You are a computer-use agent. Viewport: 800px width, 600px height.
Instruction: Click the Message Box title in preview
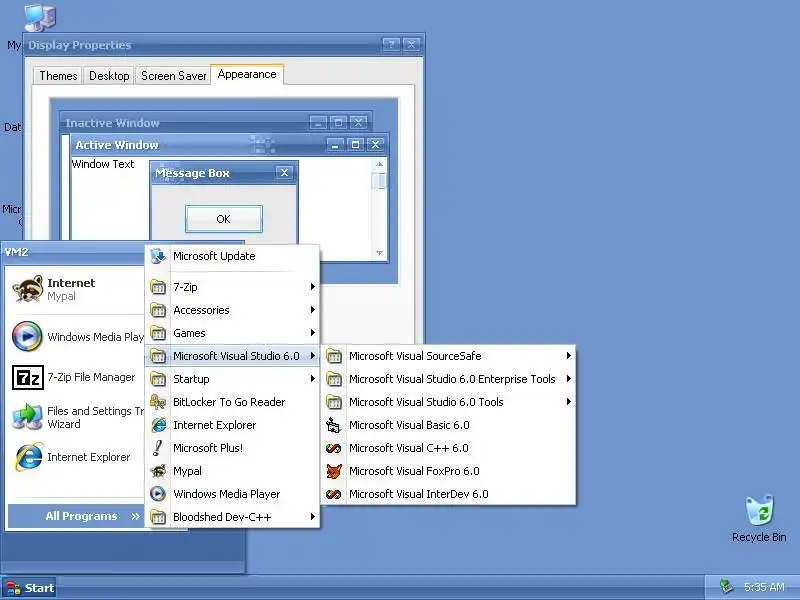tap(192, 173)
